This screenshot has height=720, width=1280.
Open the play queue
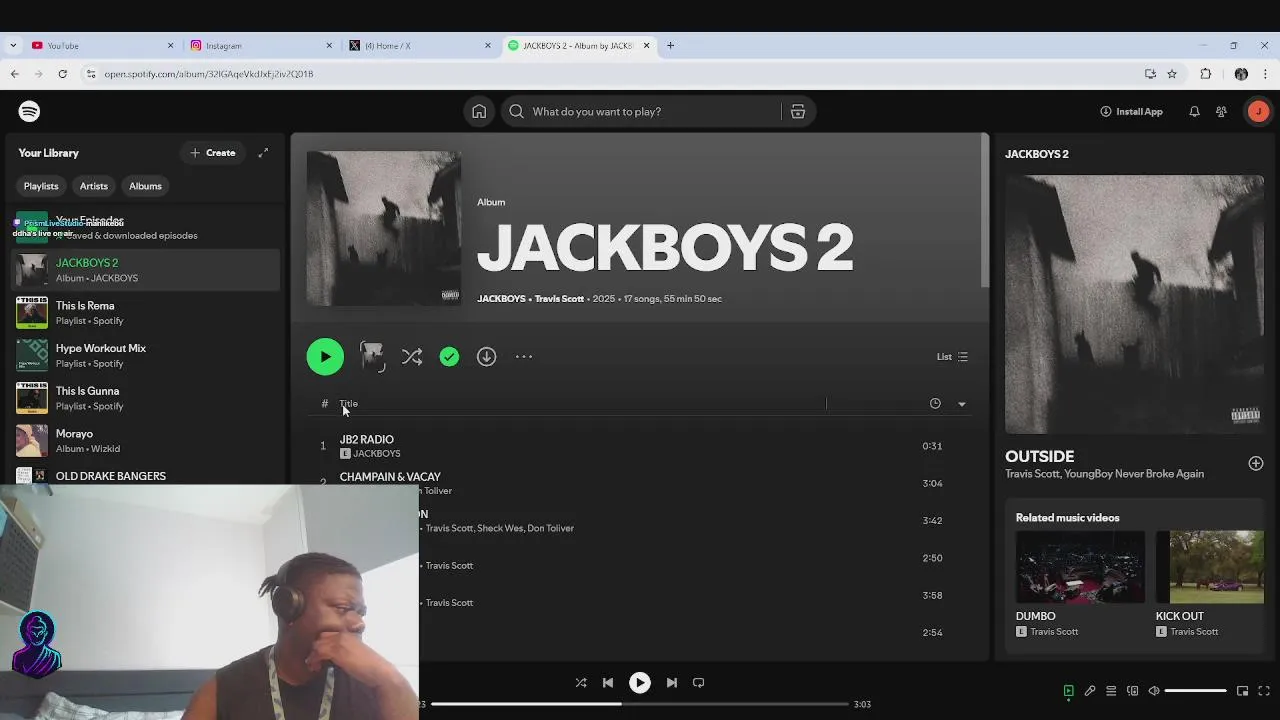point(1111,691)
